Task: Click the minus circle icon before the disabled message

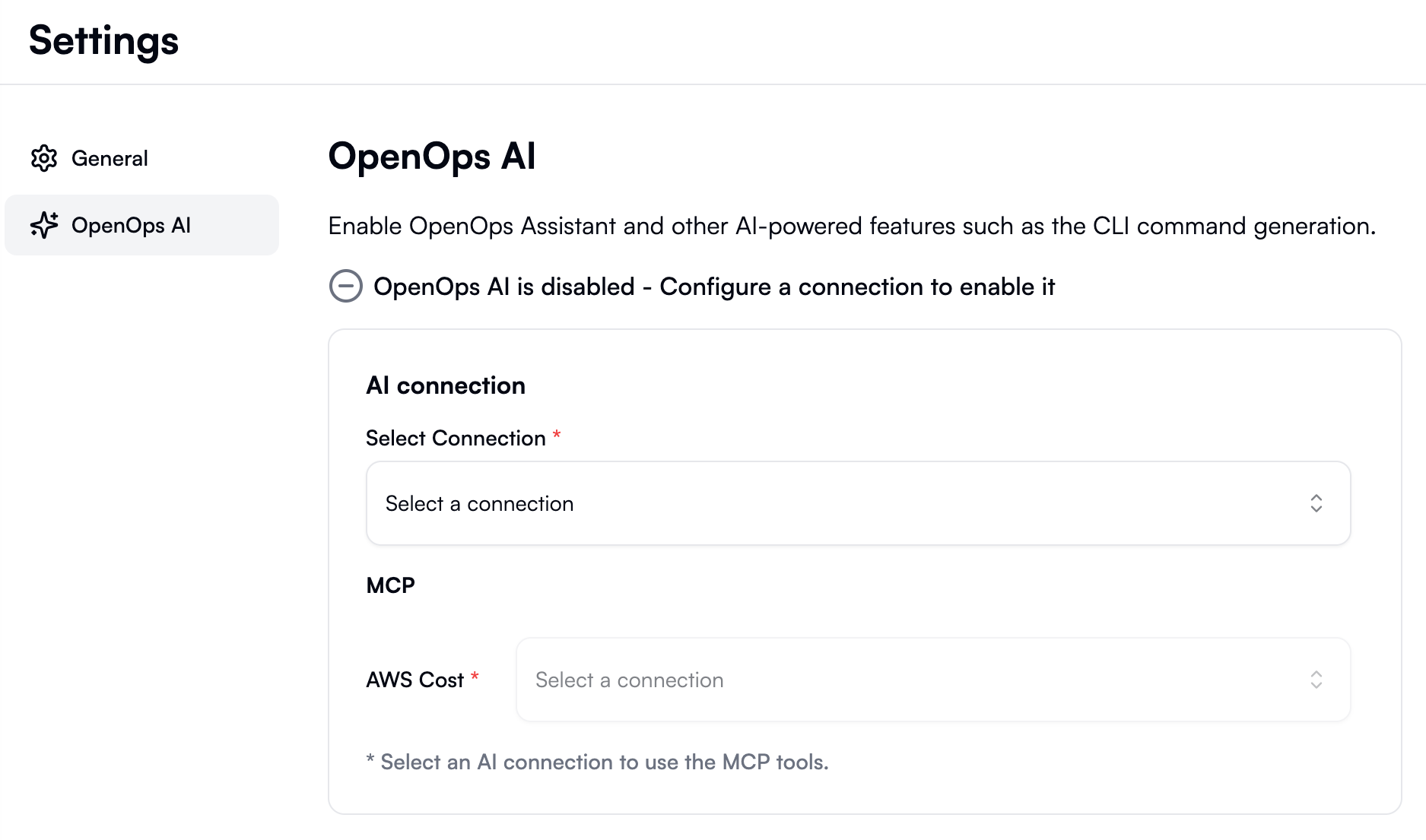Action: coord(345,287)
